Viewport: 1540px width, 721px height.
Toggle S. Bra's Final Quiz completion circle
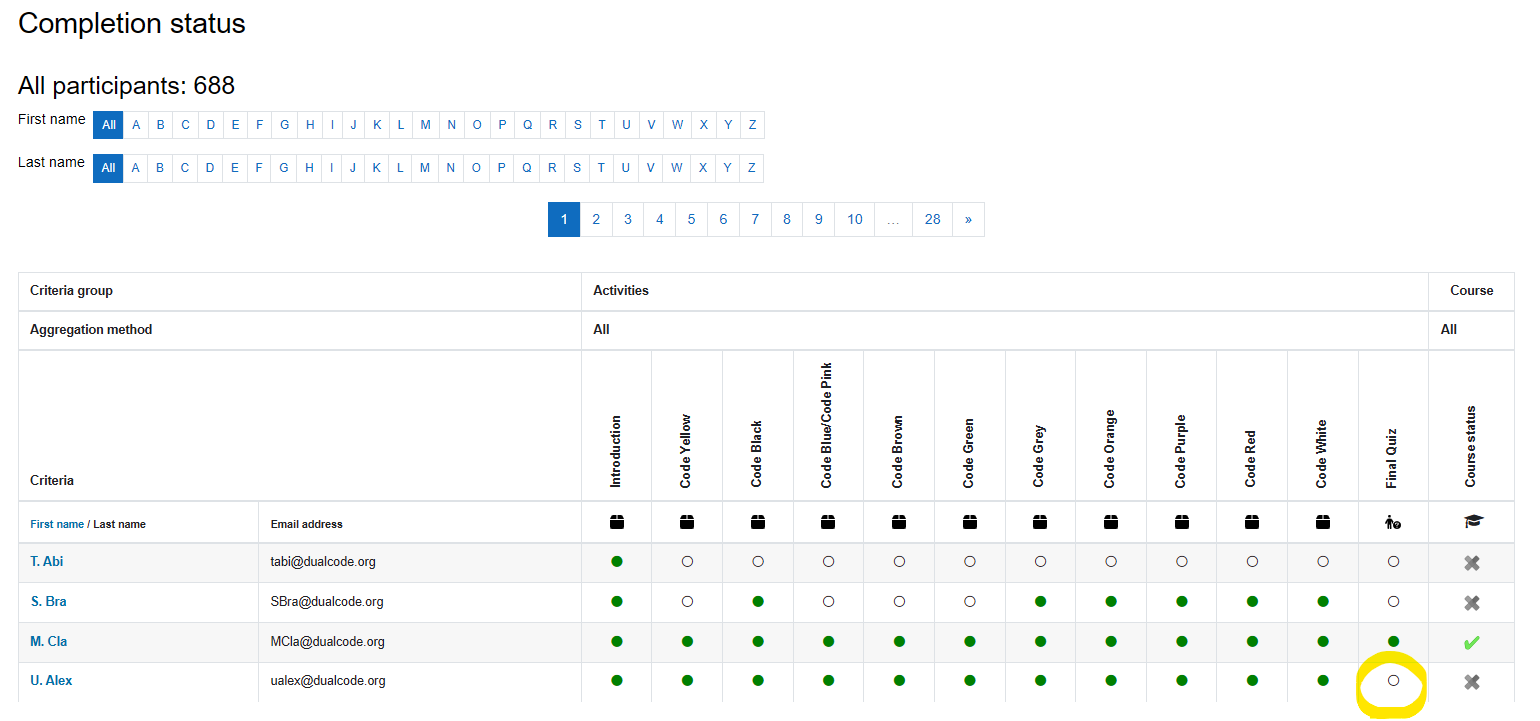click(x=1393, y=602)
